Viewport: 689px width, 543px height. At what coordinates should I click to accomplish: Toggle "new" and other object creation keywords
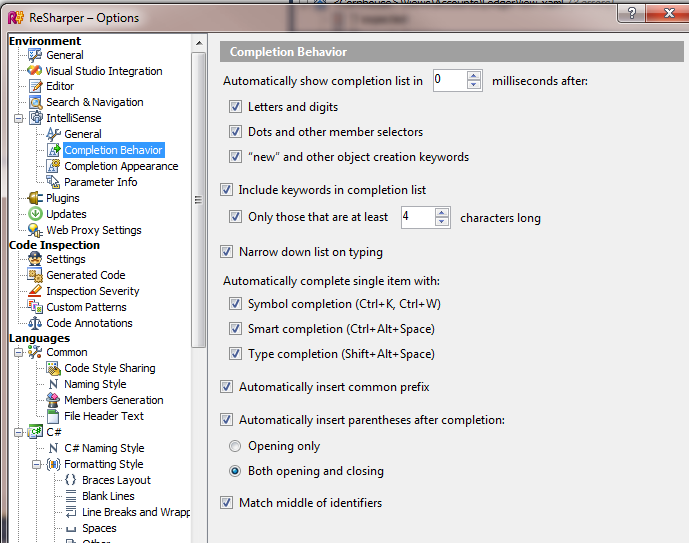click(236, 157)
